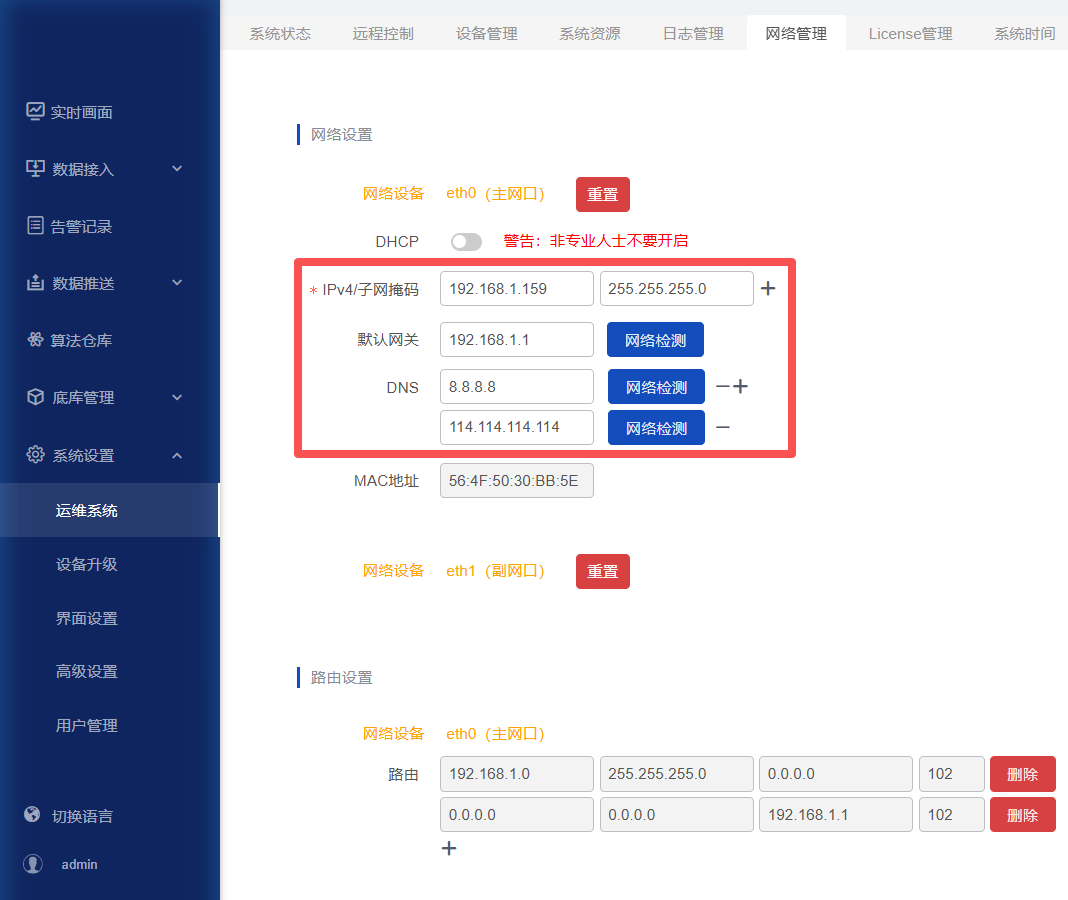The height and width of the screenshot is (900, 1068).
Task: Open the 算法仓库 sidebar icon
Action: (x=35, y=340)
